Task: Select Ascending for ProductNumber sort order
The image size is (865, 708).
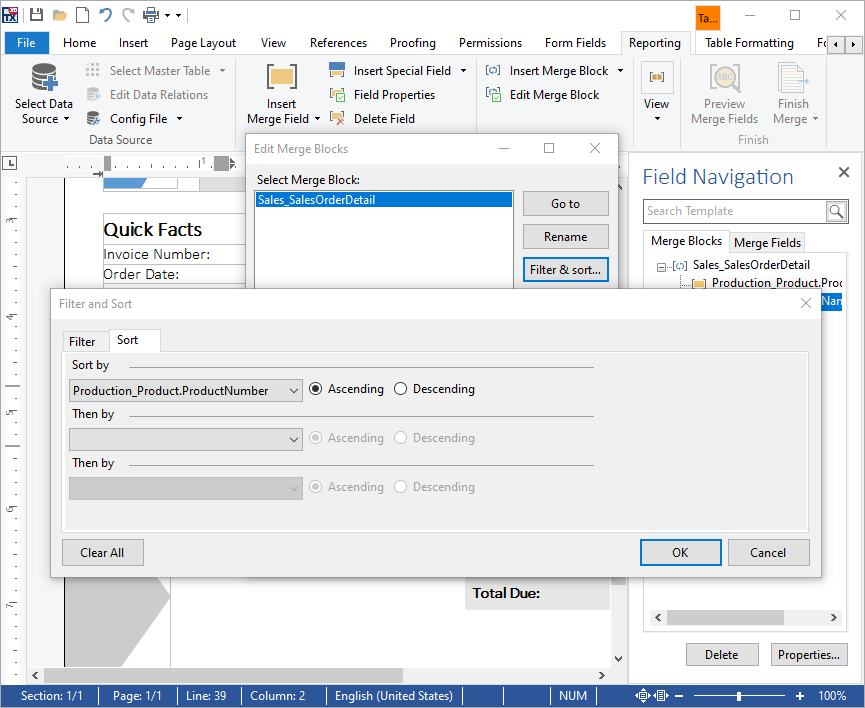Action: pyautogui.click(x=315, y=389)
